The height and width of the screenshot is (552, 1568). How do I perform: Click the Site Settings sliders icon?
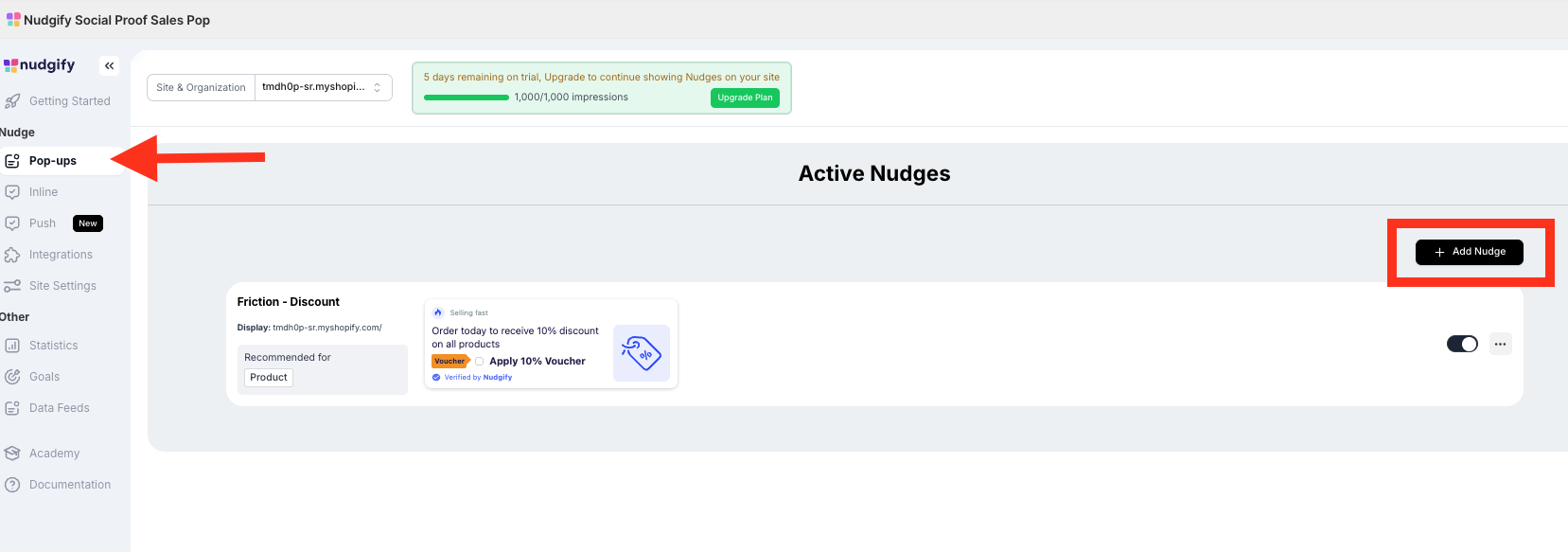point(12,286)
